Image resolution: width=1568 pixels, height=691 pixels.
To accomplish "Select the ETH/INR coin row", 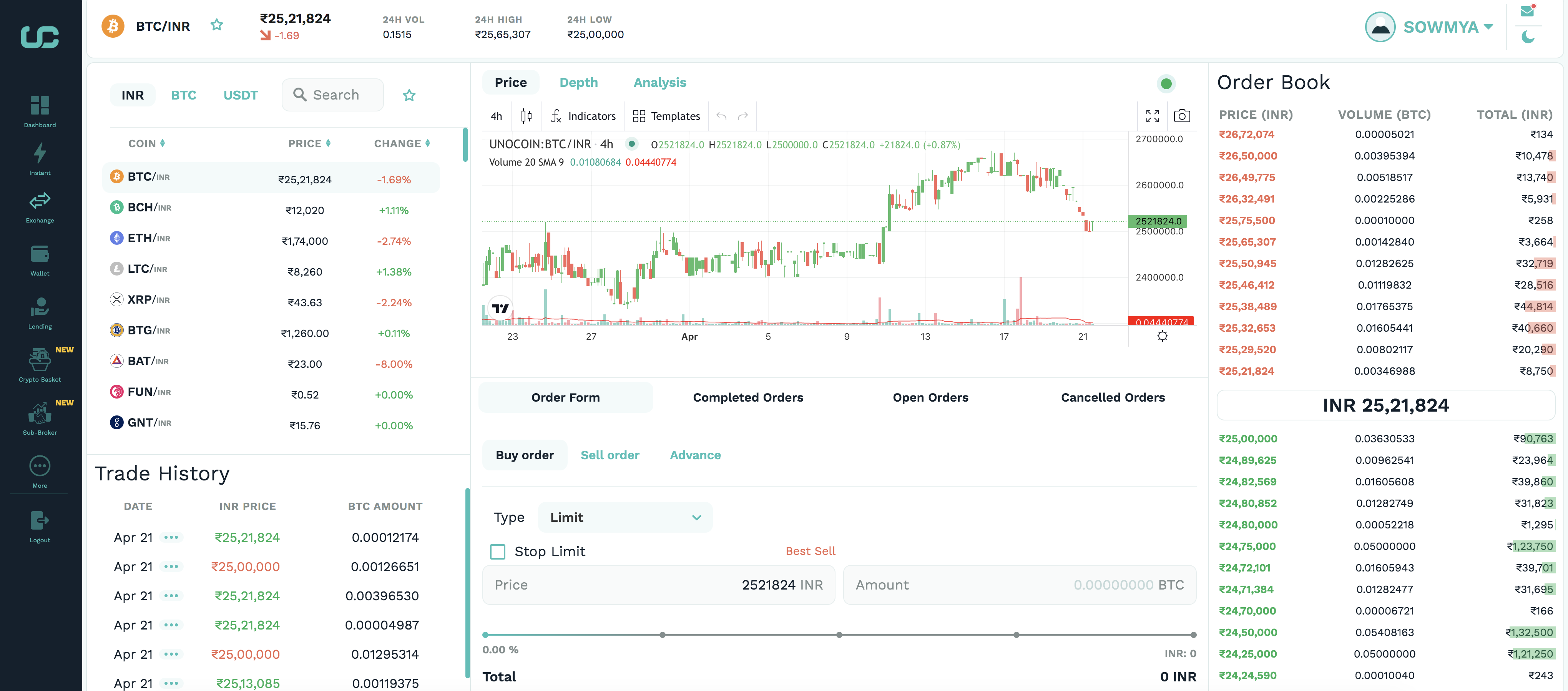I will 271,239.
